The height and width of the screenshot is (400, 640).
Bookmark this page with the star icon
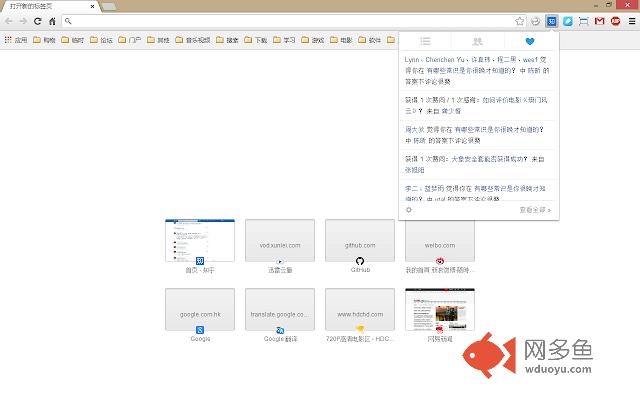coord(519,21)
